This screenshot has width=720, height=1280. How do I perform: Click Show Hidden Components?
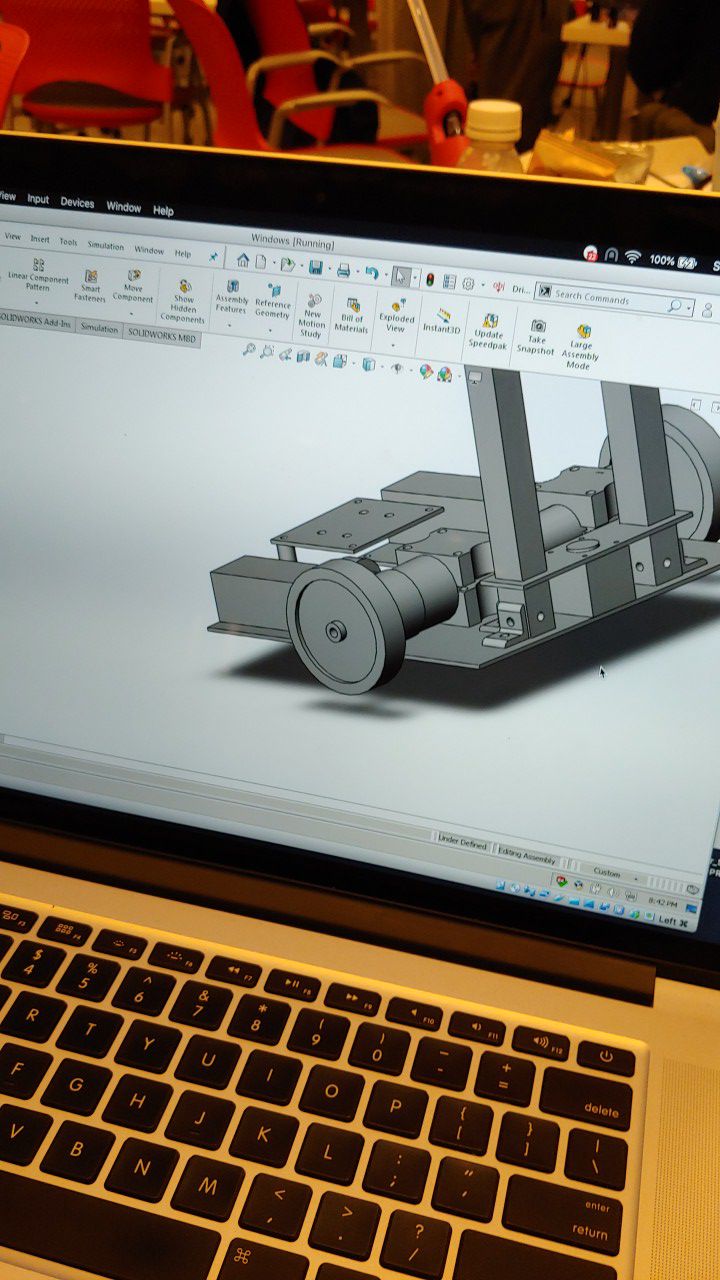click(x=183, y=300)
